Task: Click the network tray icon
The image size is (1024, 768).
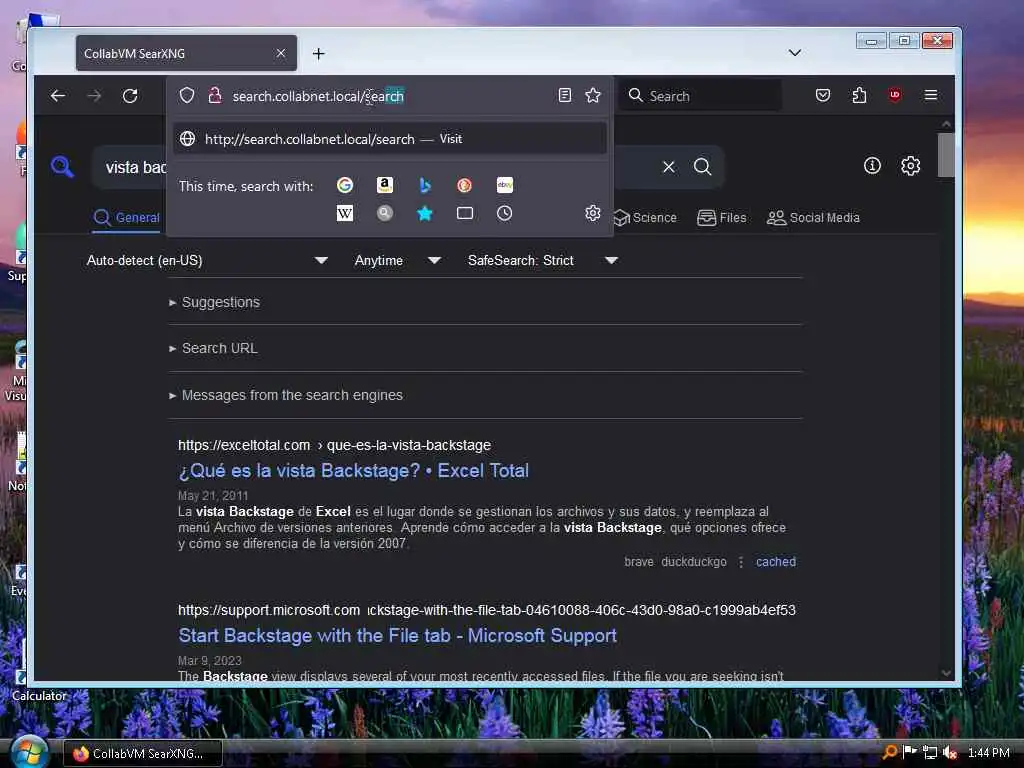Action: pyautogui.click(x=930, y=753)
